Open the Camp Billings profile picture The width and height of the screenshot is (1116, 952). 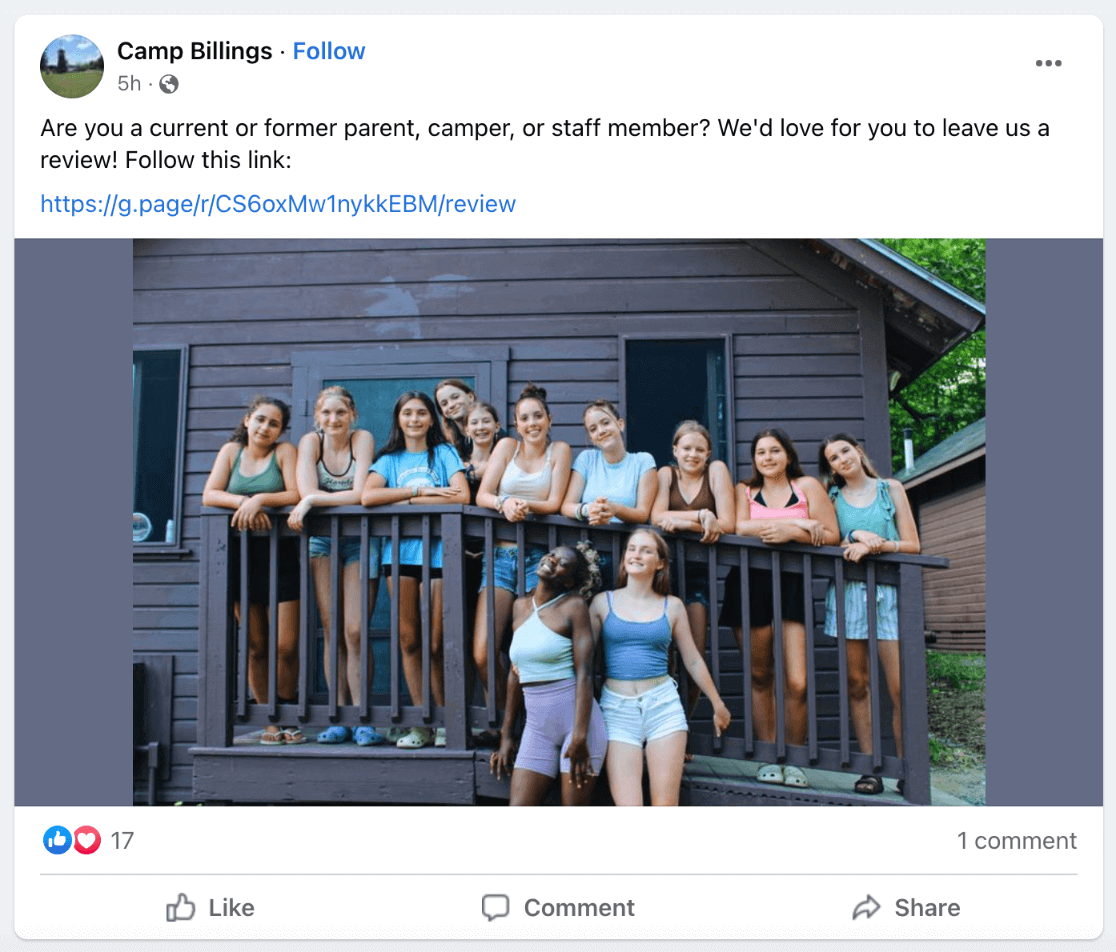(x=72, y=66)
